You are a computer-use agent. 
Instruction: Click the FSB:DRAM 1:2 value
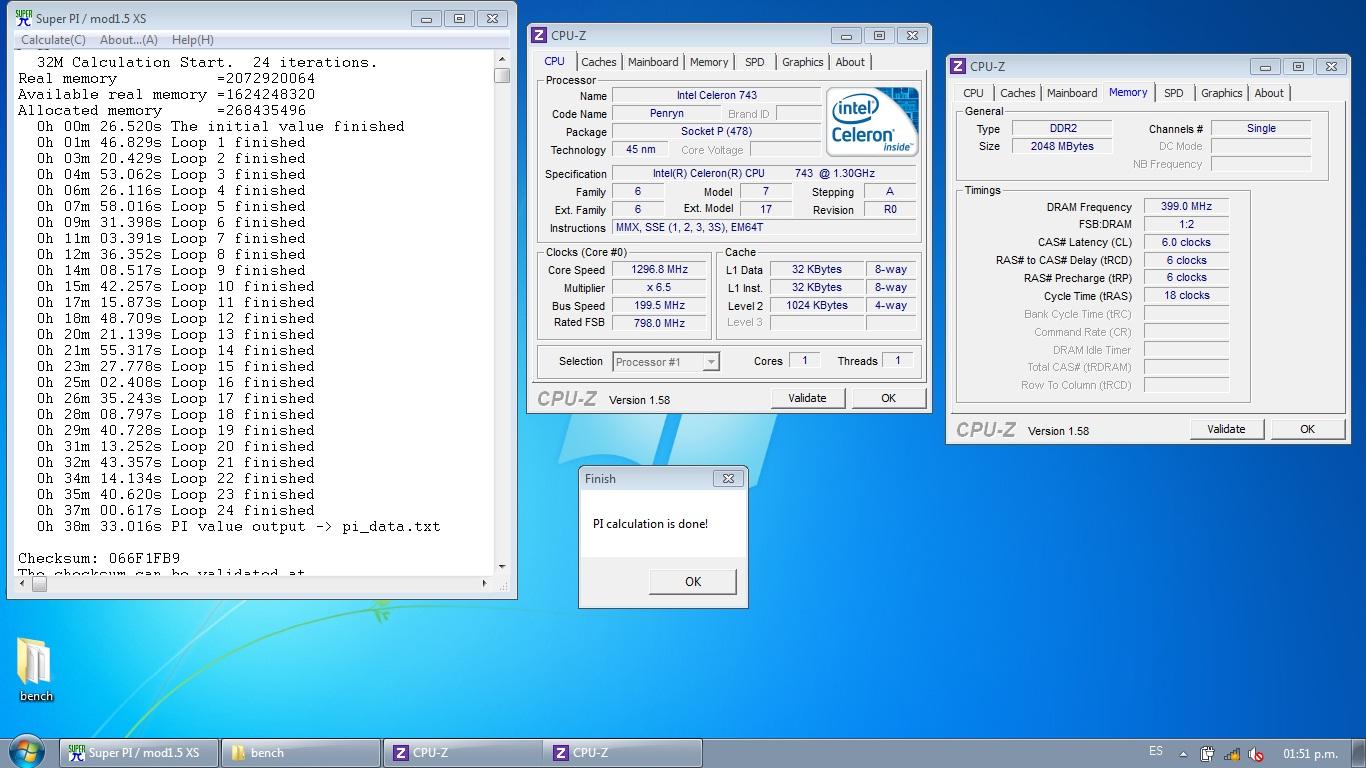coord(1186,225)
